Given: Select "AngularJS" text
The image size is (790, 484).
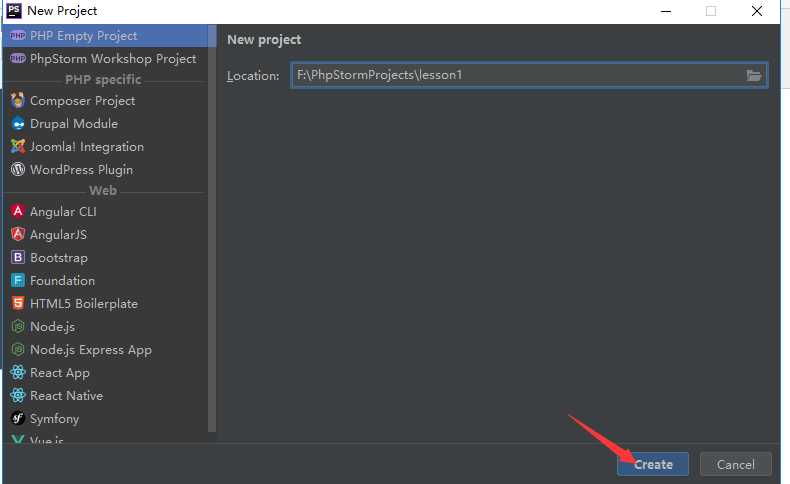Looking at the screenshot, I should pyautogui.click(x=58, y=235).
